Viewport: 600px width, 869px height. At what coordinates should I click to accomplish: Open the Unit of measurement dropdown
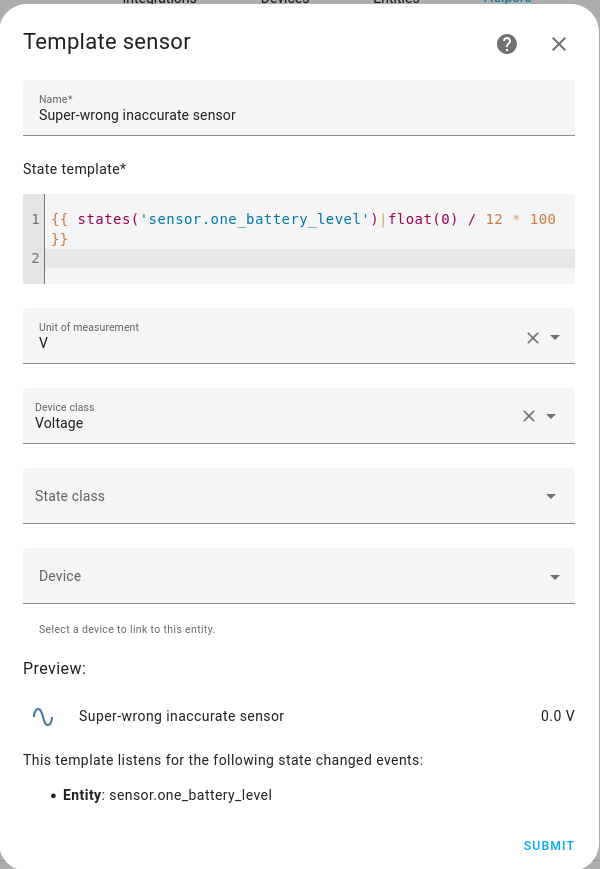click(556, 338)
